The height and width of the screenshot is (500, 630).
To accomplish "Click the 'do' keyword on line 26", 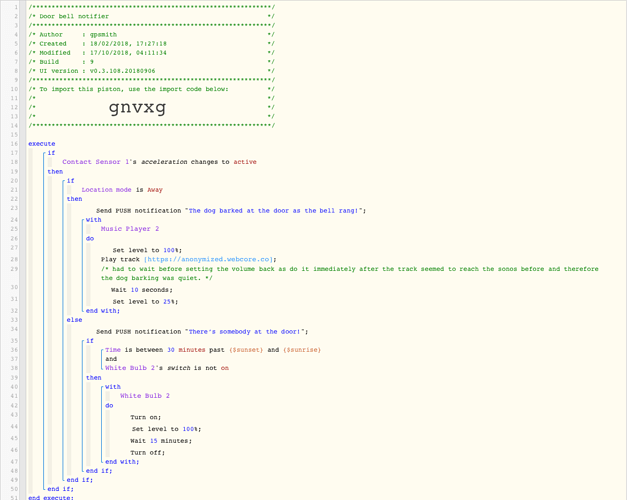I will point(90,238).
